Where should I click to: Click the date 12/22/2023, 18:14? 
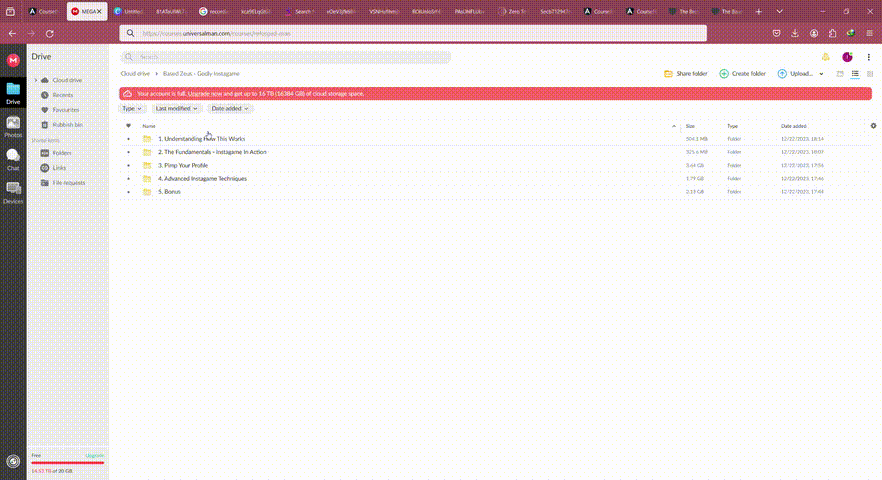pos(802,139)
